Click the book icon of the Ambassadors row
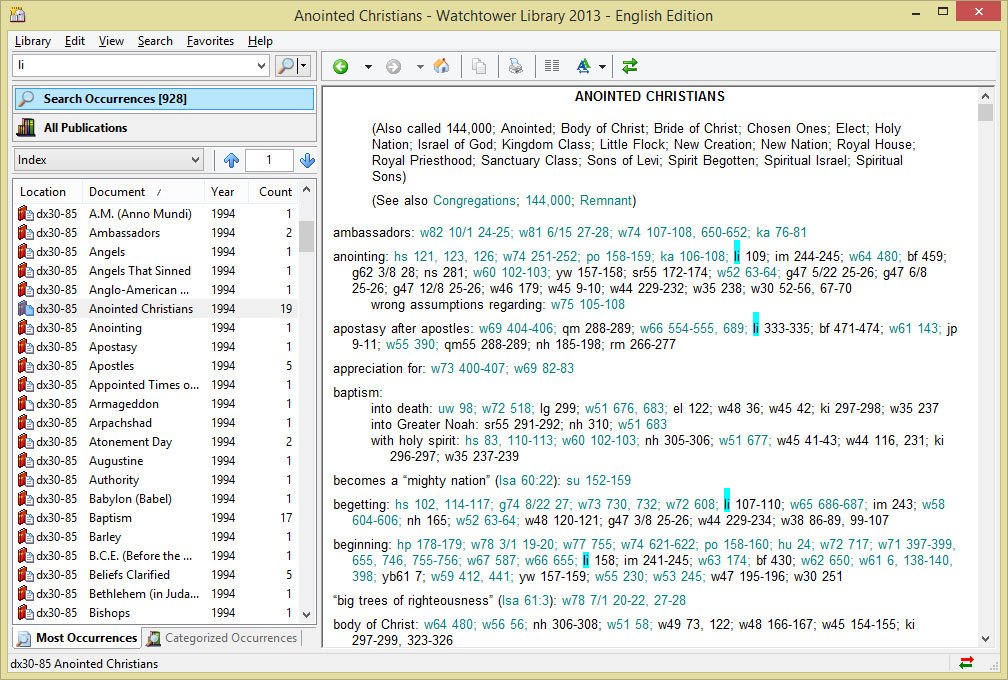 [x=26, y=233]
